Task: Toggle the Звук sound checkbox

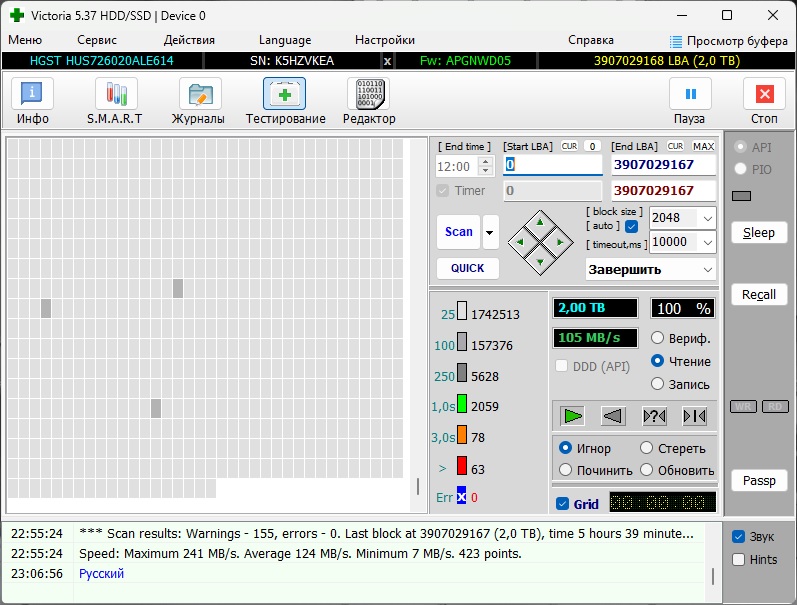Action: 738,536
